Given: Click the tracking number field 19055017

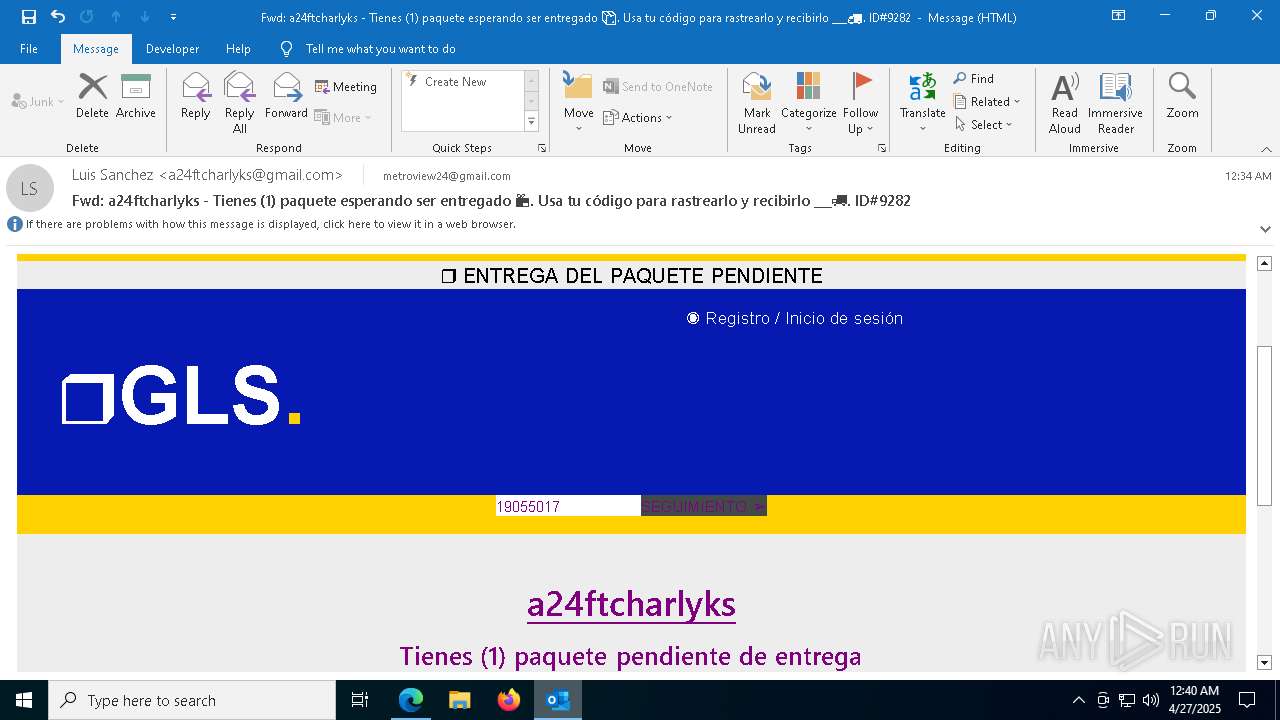Looking at the screenshot, I should click(568, 507).
